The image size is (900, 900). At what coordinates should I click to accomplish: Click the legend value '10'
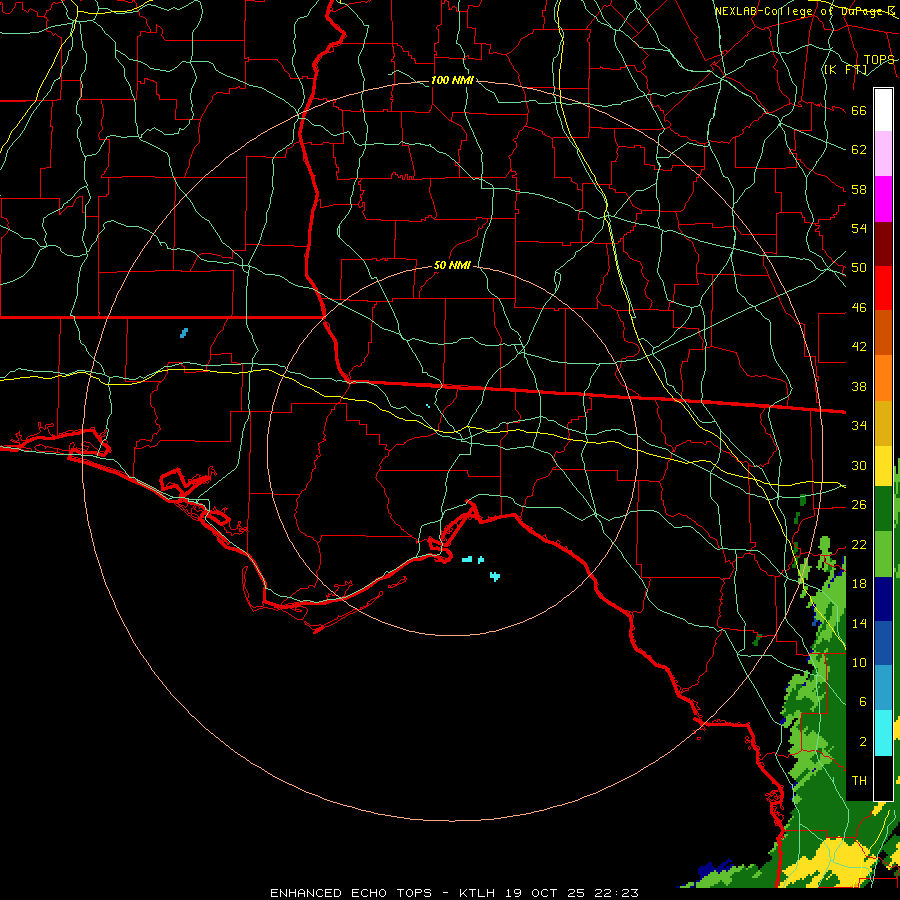click(x=859, y=662)
